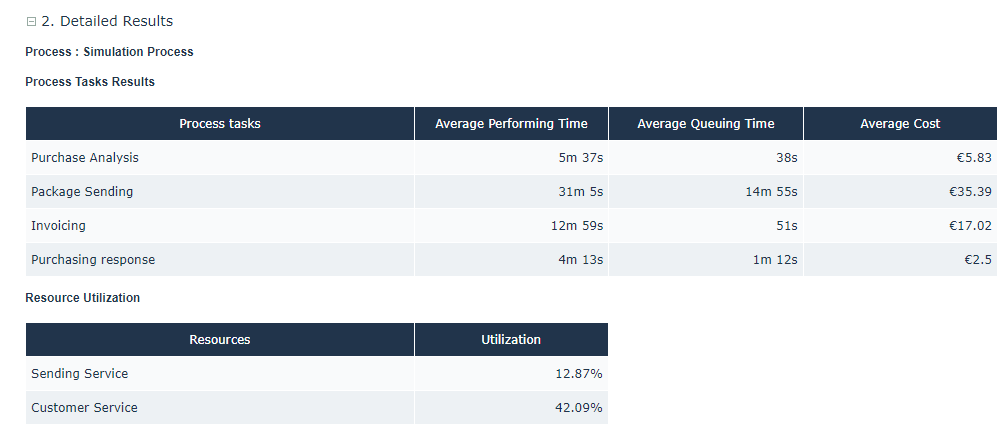Select the Utilization column header
Viewport: 1008px width, 427px height.
[511, 340]
